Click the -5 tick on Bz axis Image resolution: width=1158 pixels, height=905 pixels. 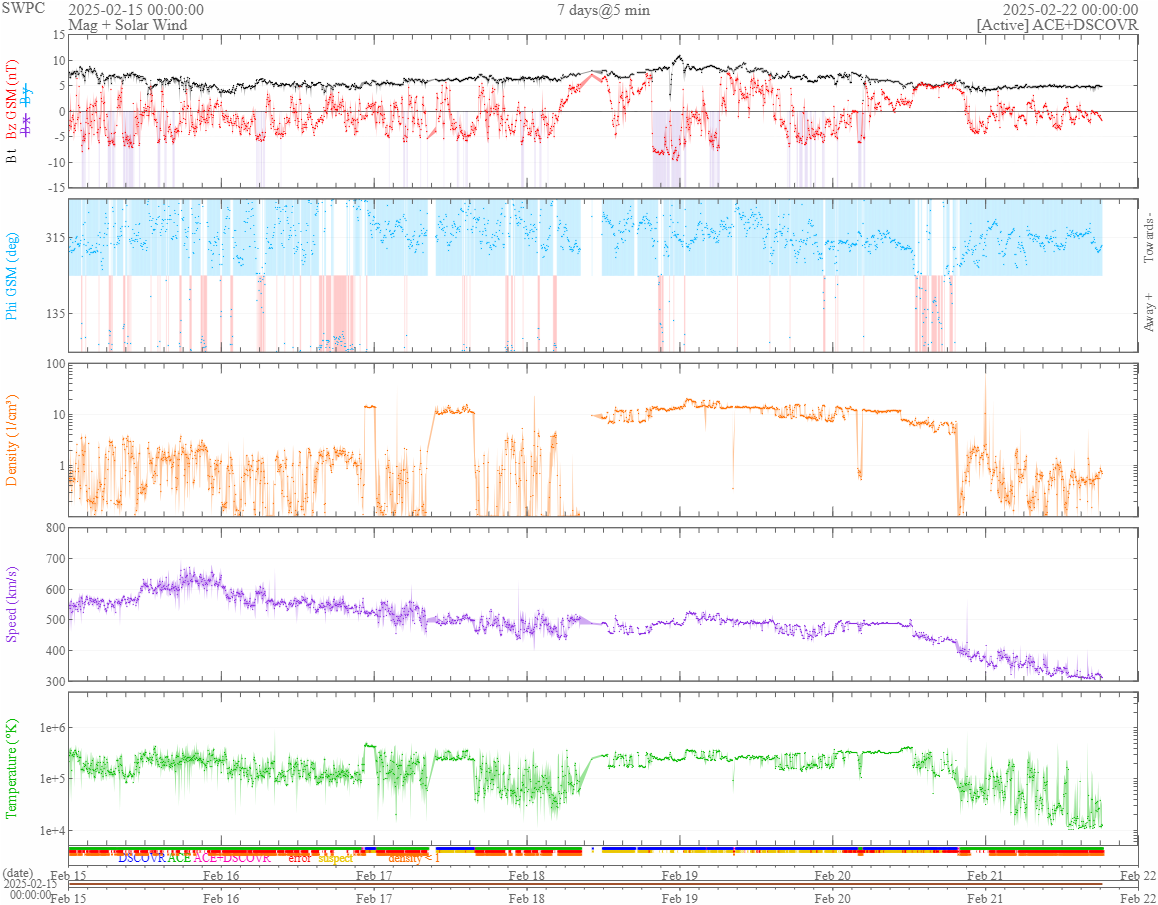[x=58, y=137]
